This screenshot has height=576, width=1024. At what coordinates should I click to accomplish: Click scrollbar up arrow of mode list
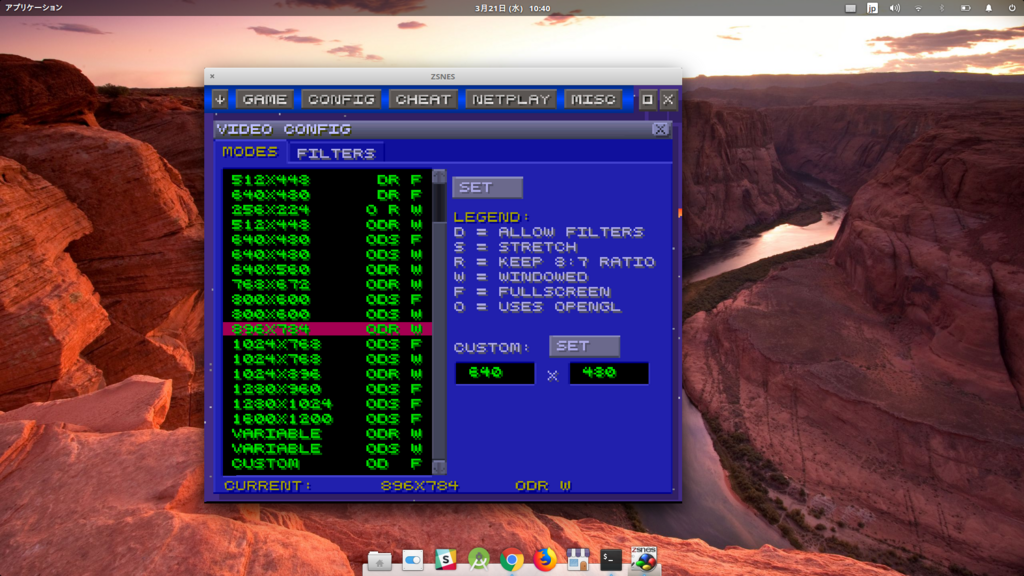439,176
